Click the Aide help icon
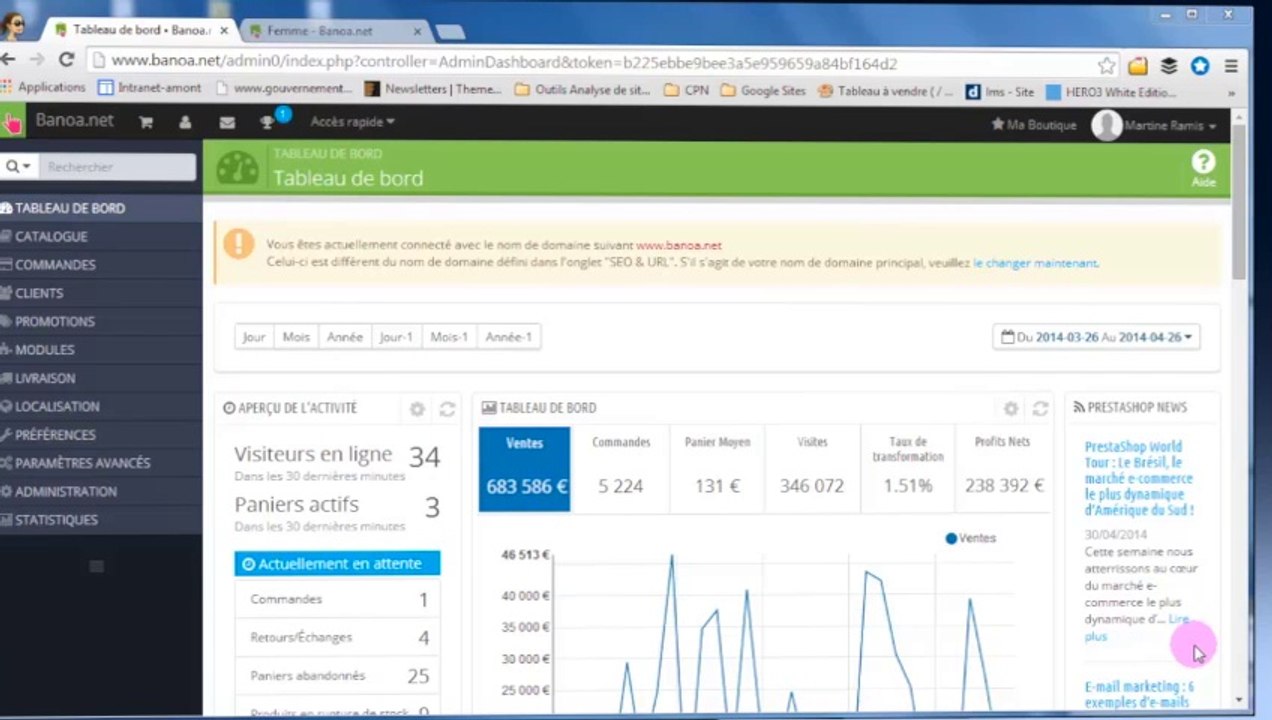The image size is (1272, 720). pyautogui.click(x=1203, y=167)
